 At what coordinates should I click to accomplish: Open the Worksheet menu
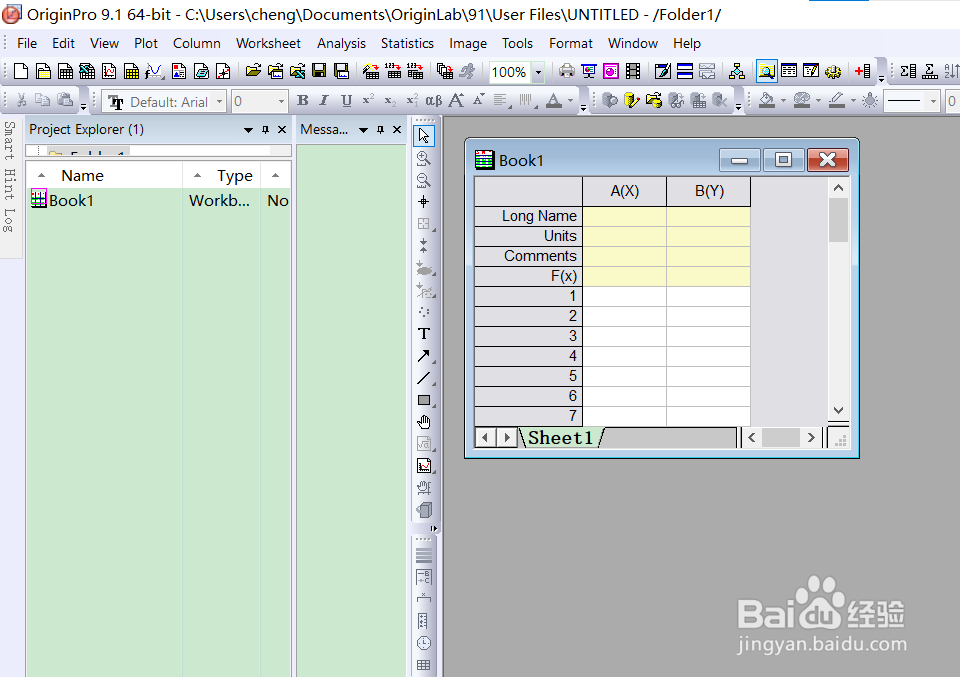coord(268,43)
